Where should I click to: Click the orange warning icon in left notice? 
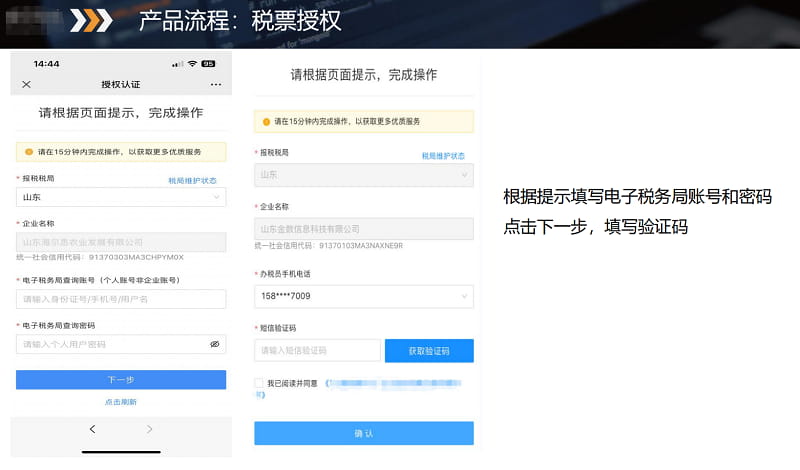pos(29,152)
